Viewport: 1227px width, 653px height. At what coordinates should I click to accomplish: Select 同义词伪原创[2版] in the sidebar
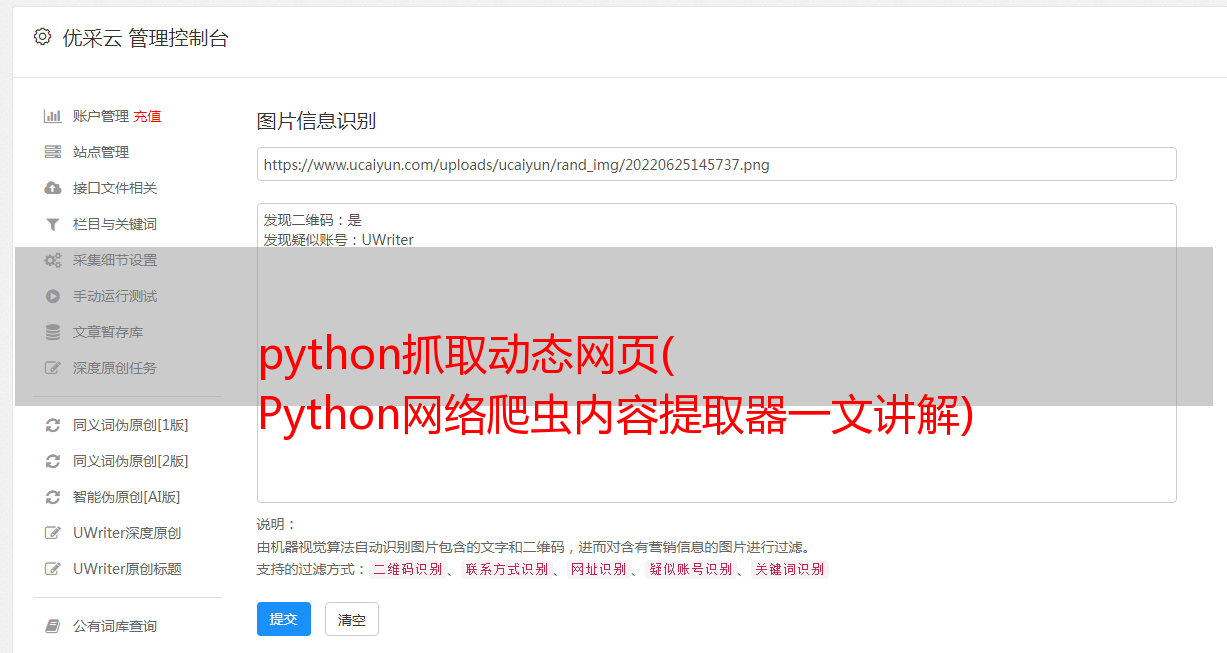tap(131, 461)
